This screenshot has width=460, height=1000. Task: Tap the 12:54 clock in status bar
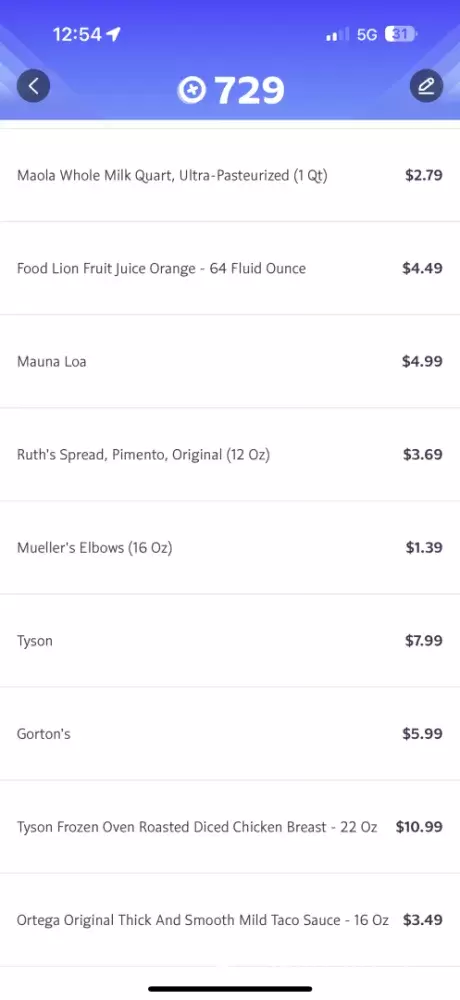tap(77, 34)
